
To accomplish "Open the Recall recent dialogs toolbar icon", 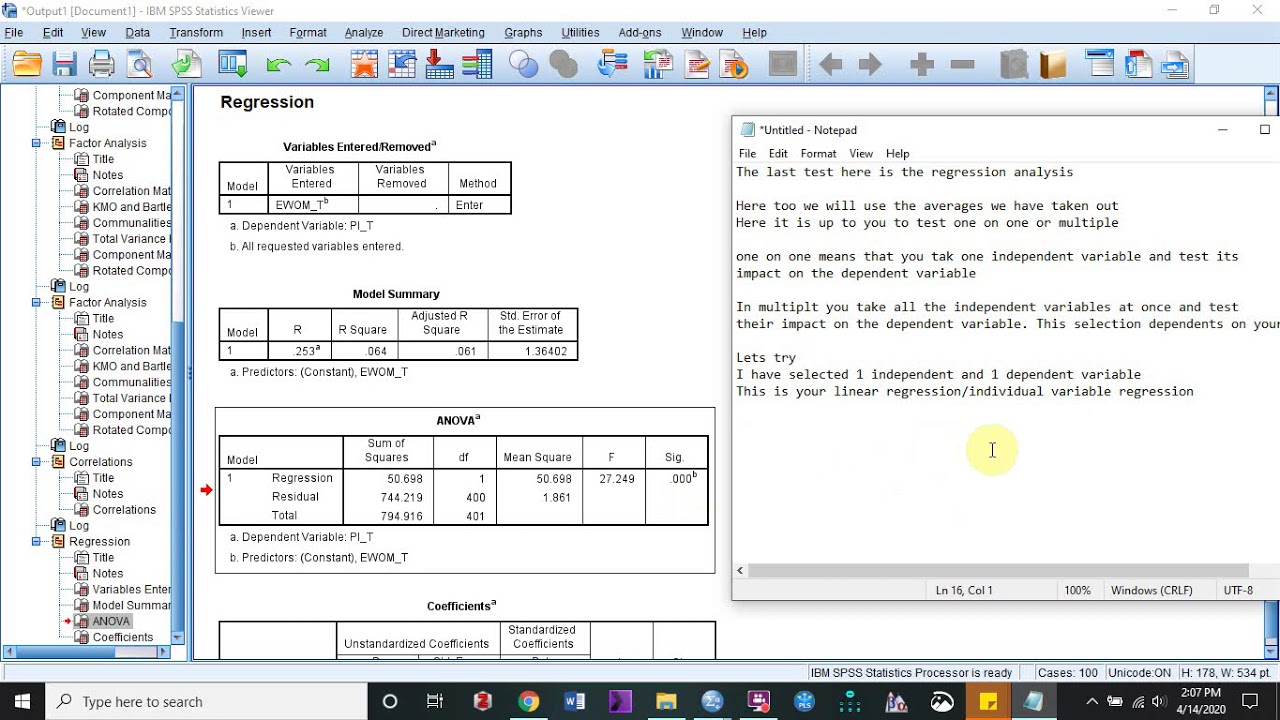I will click(x=233, y=66).
